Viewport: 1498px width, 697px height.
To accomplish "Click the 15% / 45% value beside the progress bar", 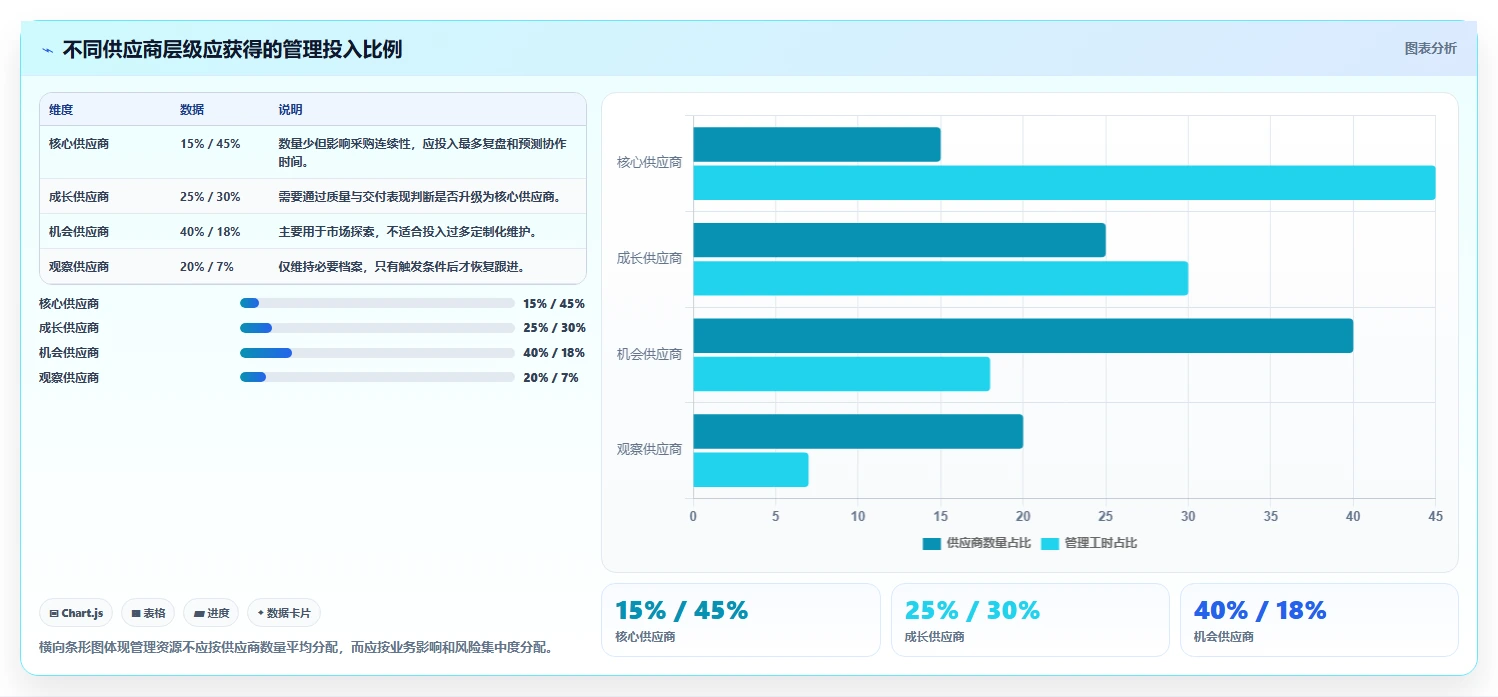I will pyautogui.click(x=554, y=304).
